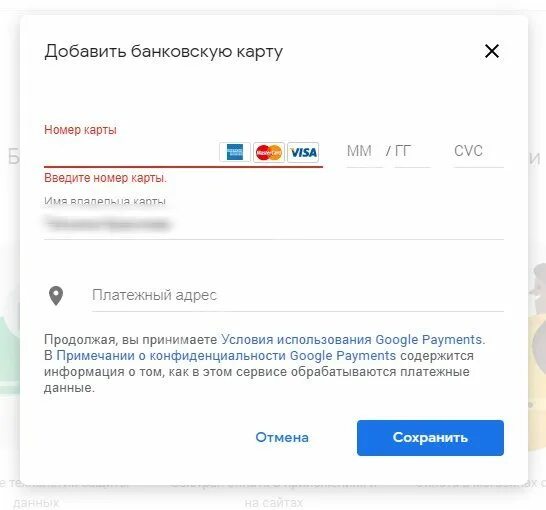Click the payment data info paragraph

click(x=265, y=363)
